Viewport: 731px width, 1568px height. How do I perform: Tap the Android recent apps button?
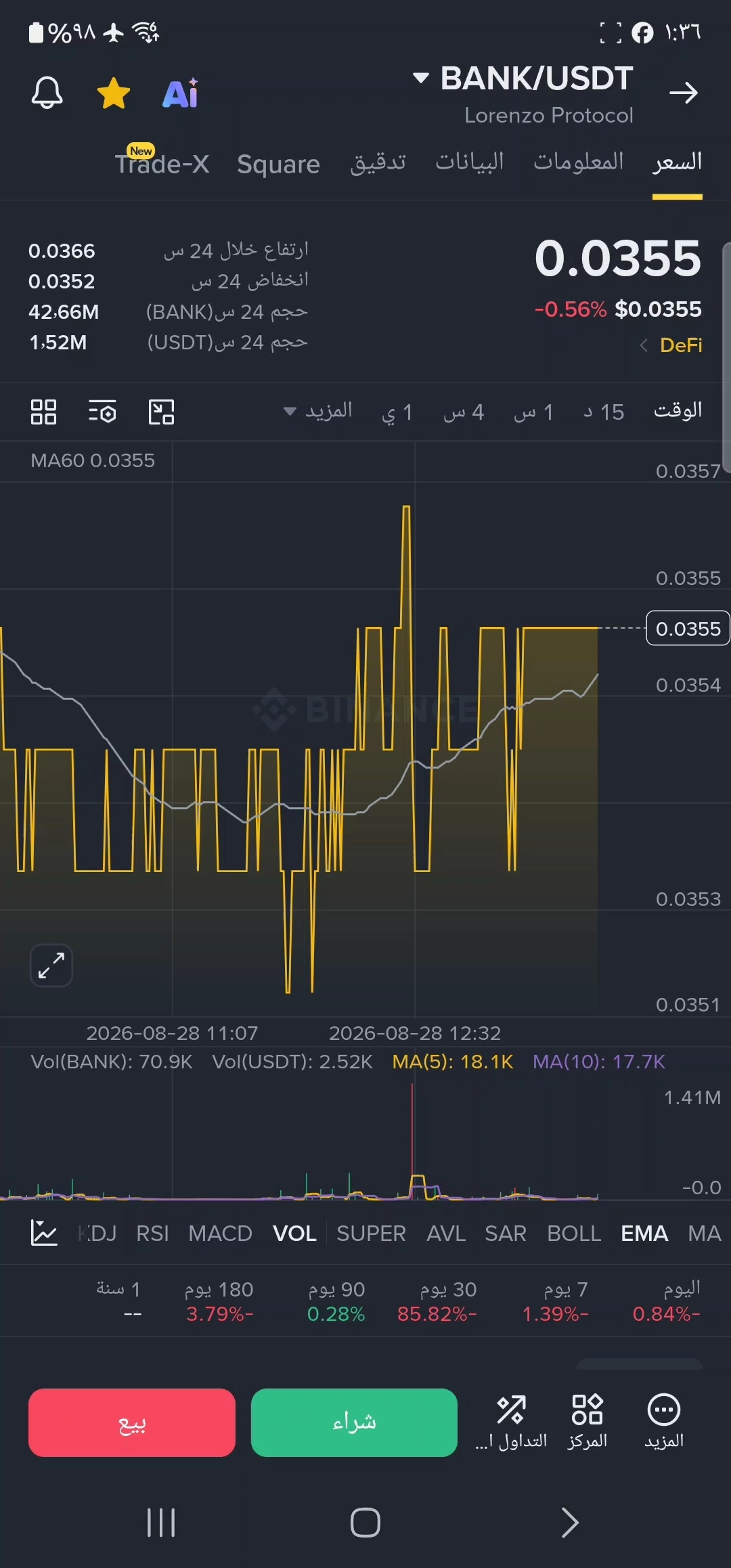(x=161, y=1523)
